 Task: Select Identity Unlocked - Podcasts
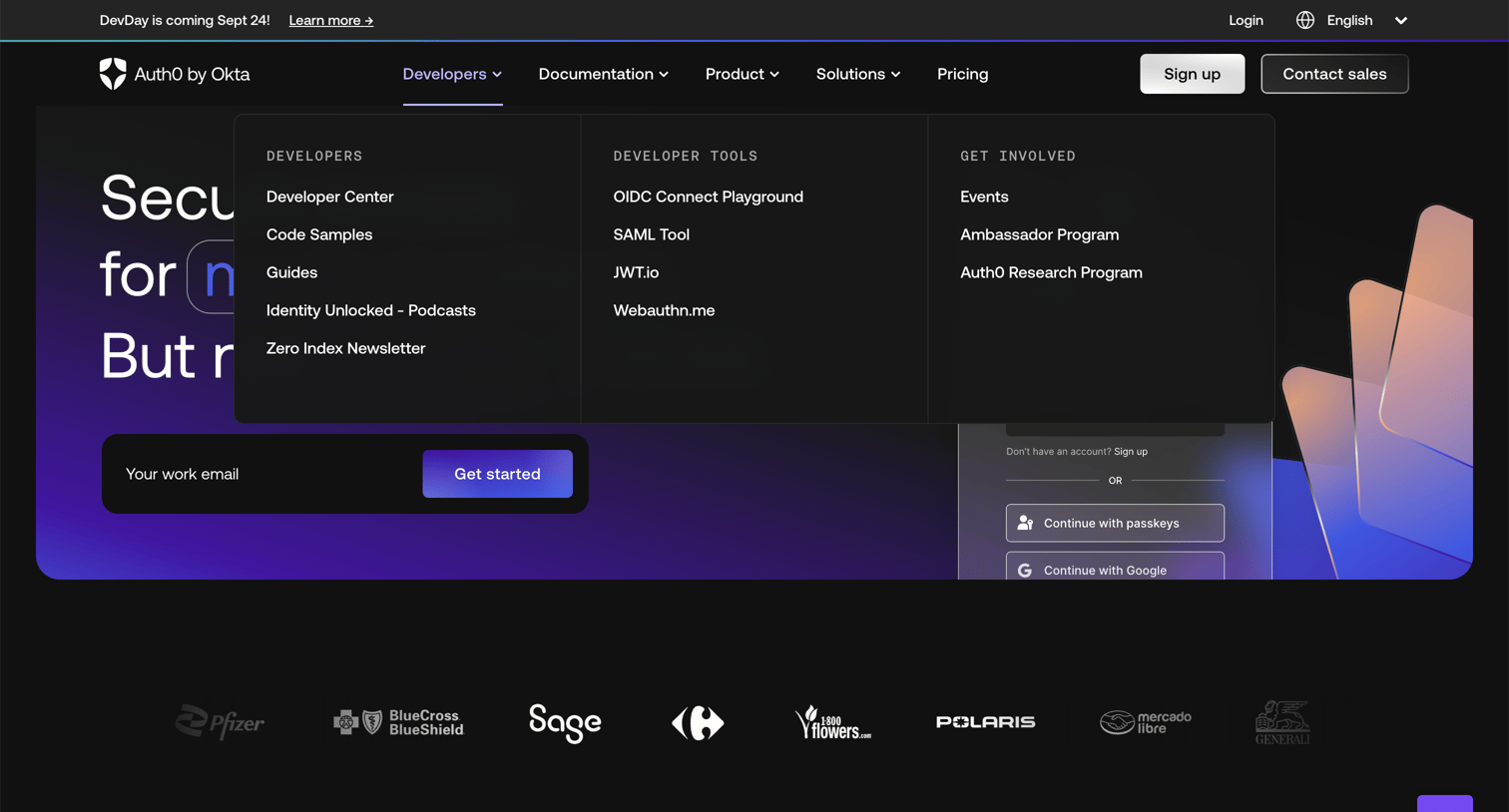371,310
